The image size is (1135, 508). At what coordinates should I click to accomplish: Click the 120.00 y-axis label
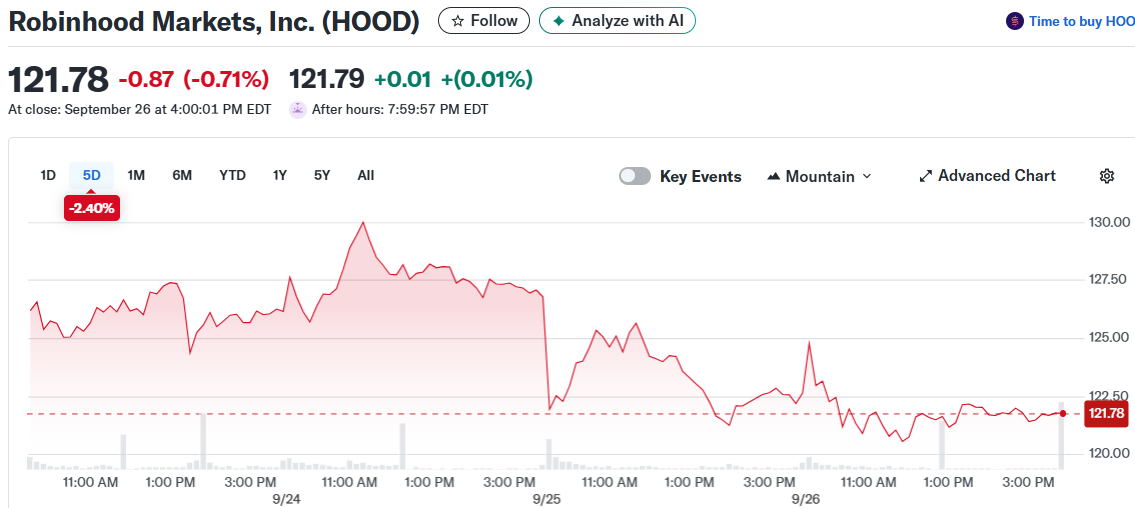(1110, 453)
